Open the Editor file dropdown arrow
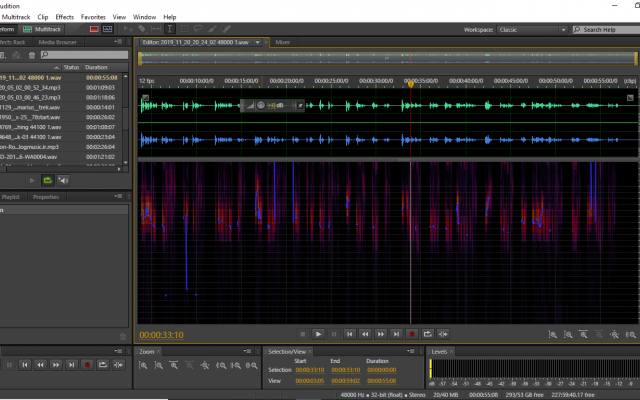Screen dimensions: 640x400 [x=258, y=42]
